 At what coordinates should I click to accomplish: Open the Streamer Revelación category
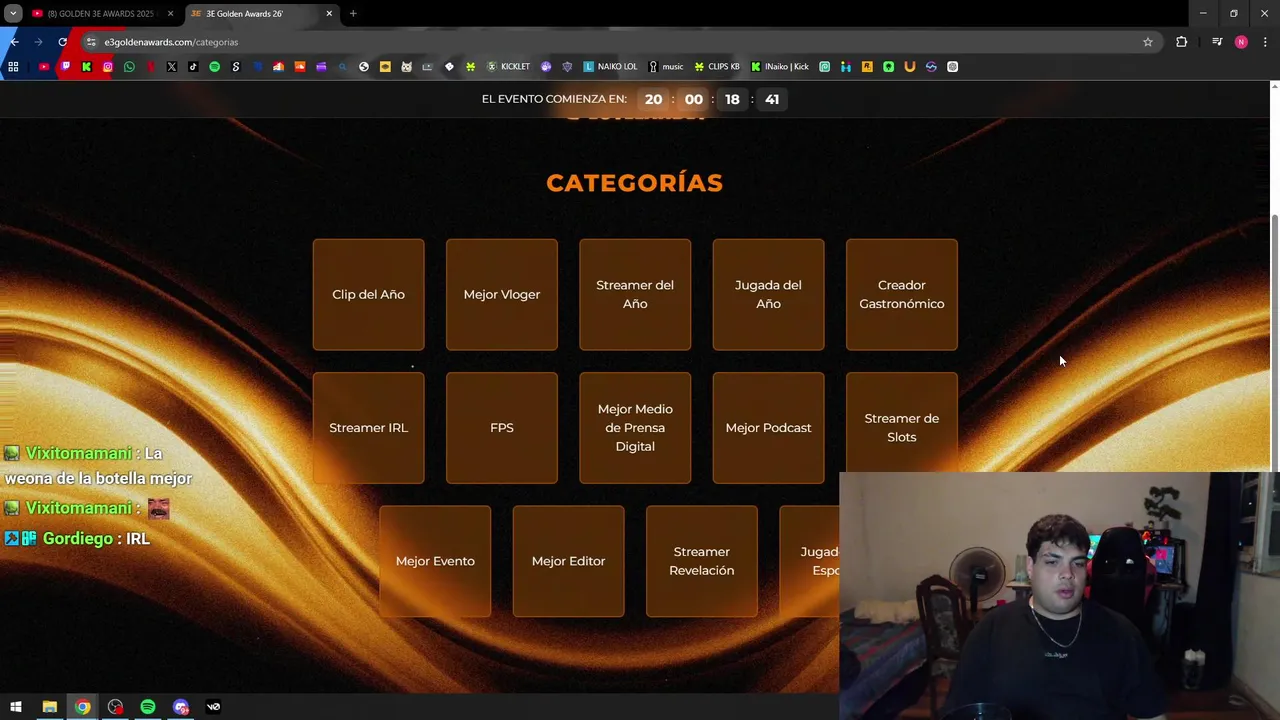tap(702, 561)
